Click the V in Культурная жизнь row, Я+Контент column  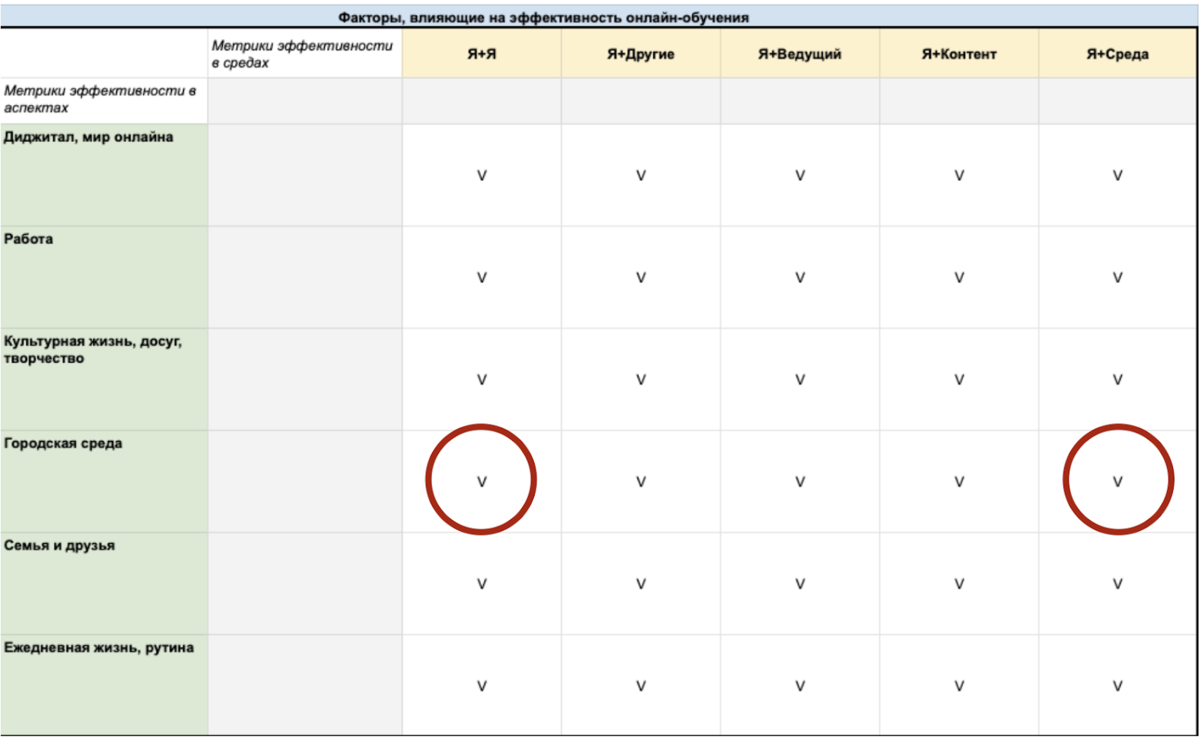point(959,380)
